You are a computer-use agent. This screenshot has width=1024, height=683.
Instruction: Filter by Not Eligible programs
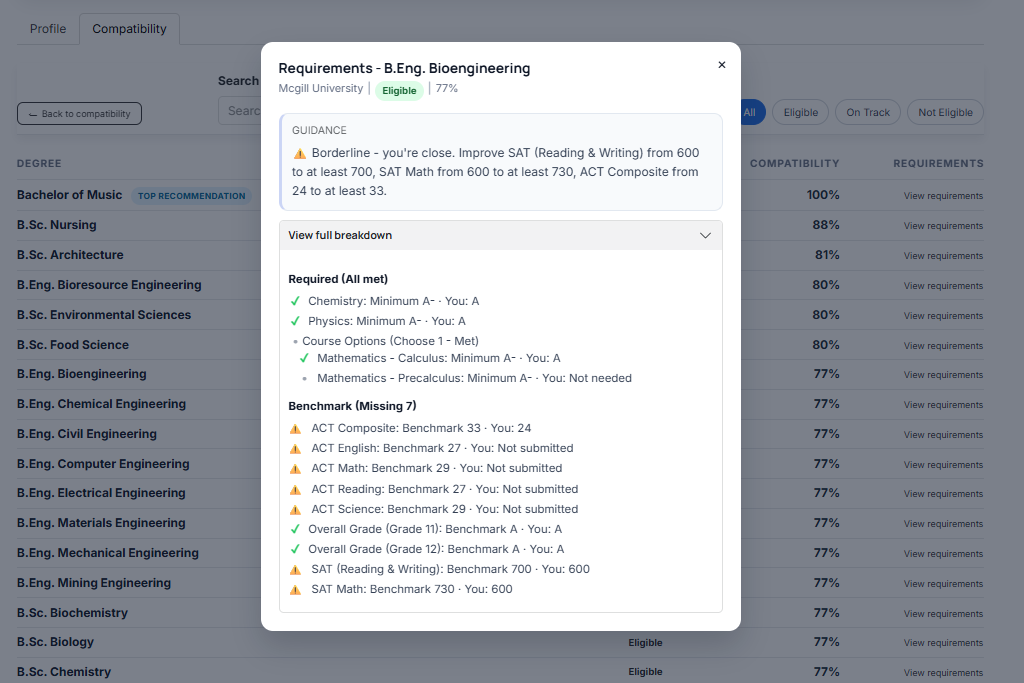pyautogui.click(x=945, y=112)
